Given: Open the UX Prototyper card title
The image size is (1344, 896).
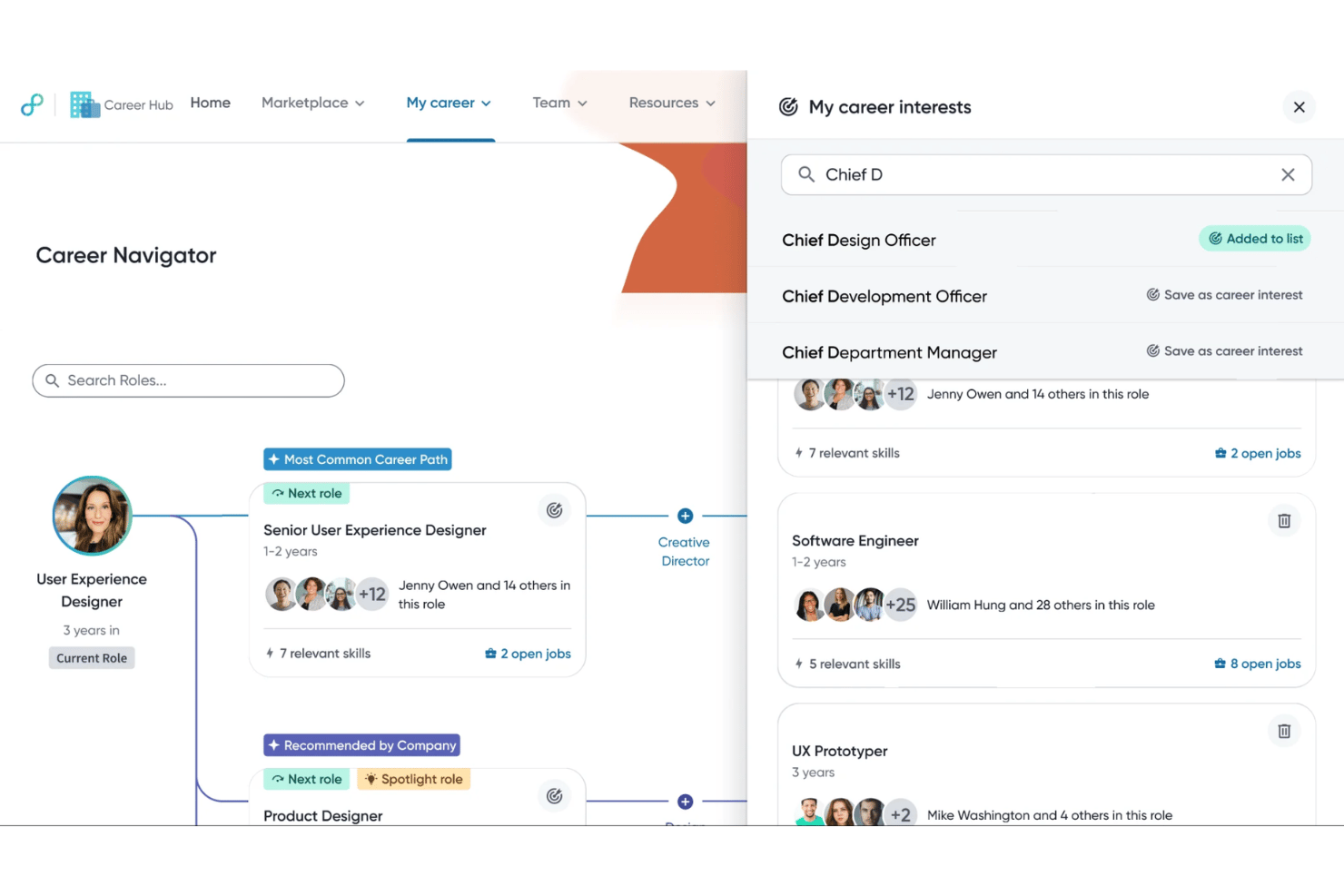Looking at the screenshot, I should pos(839,752).
